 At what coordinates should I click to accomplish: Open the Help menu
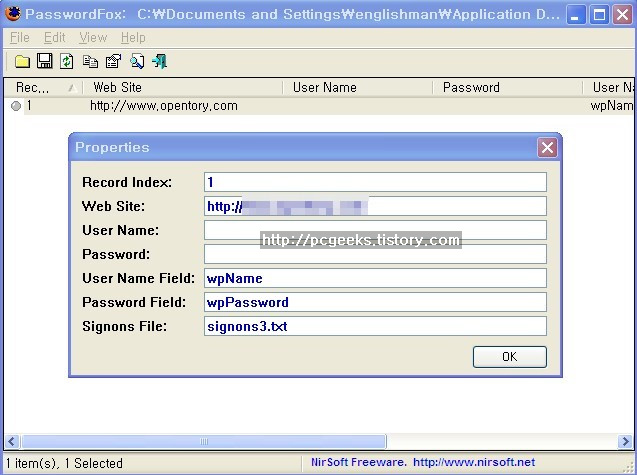[x=133, y=38]
